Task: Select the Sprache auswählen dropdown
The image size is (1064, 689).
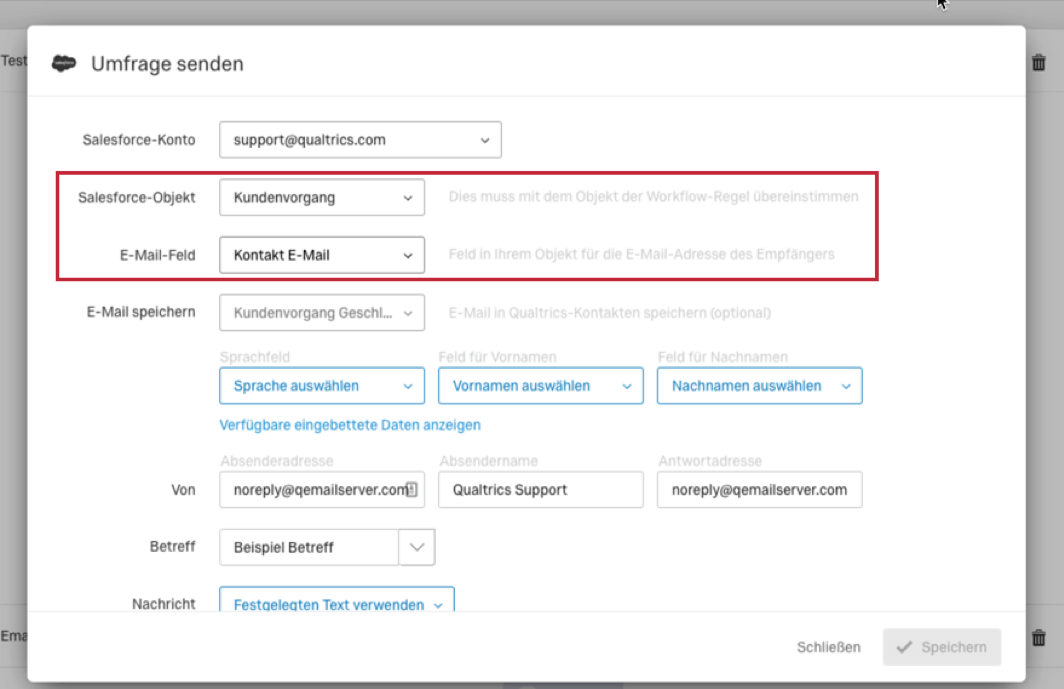Action: (322, 386)
